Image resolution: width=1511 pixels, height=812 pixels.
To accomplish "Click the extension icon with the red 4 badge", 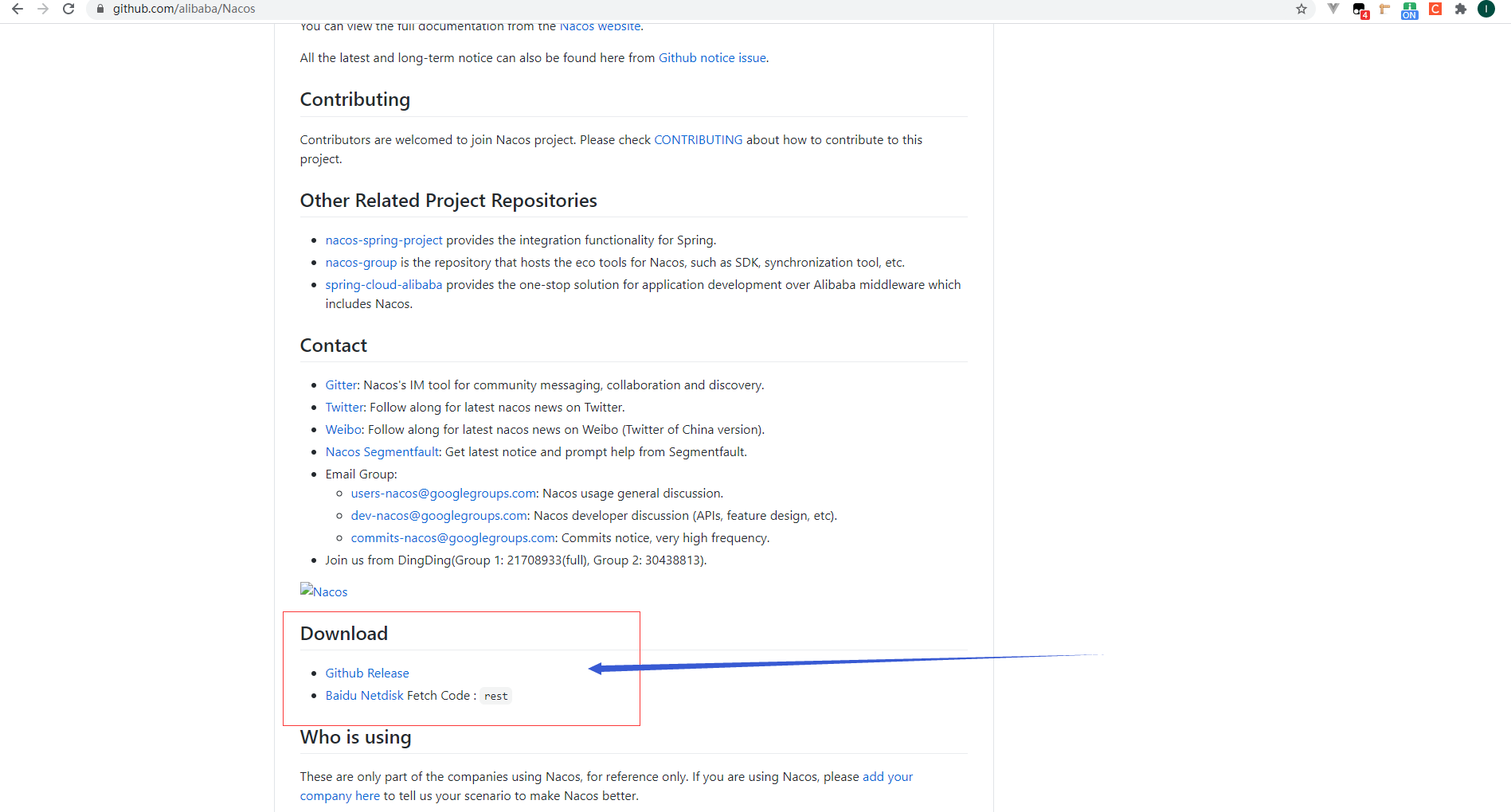I will coord(1360,10).
